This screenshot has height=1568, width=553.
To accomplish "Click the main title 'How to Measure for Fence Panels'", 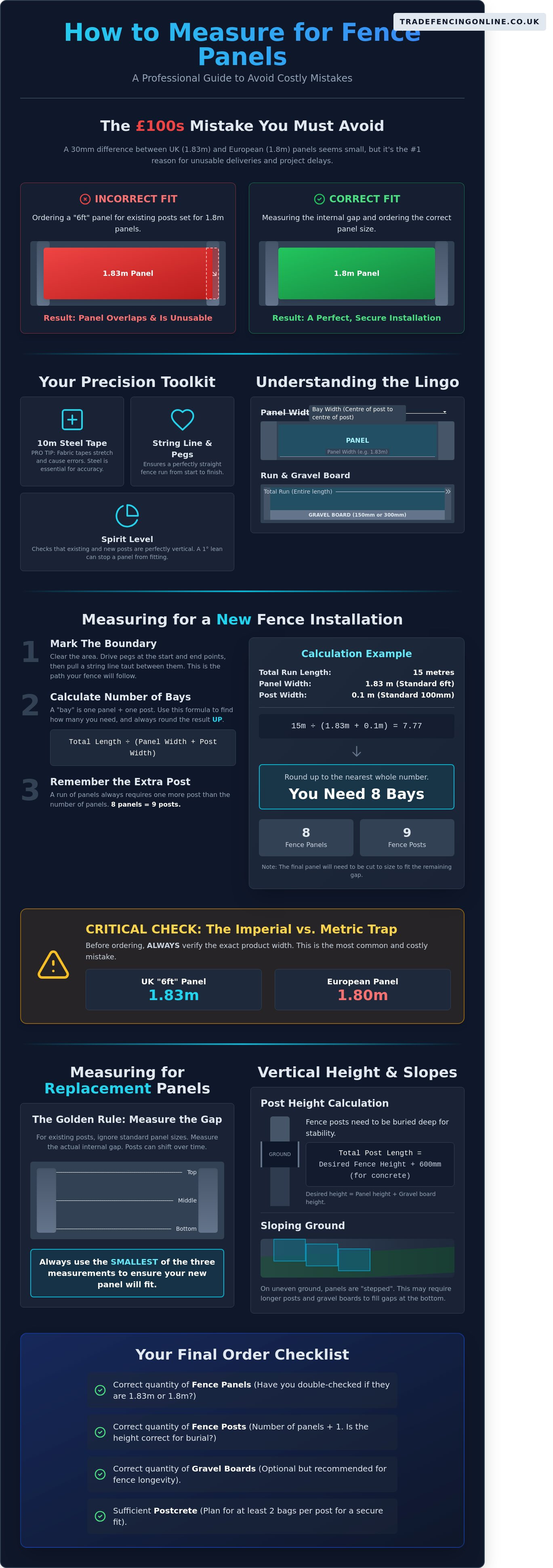I will (242, 44).
